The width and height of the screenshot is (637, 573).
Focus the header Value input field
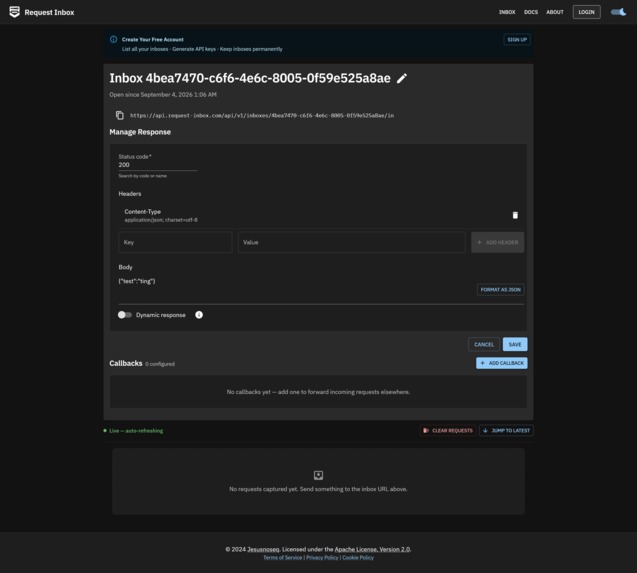click(x=351, y=242)
